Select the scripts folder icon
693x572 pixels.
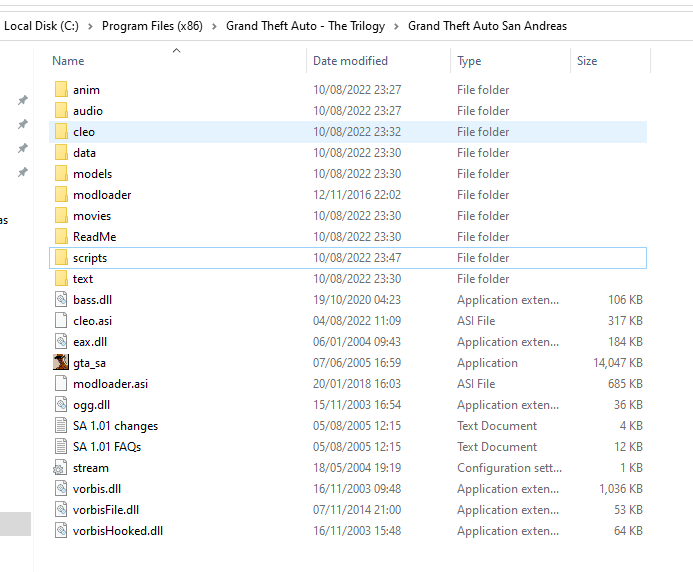61,258
